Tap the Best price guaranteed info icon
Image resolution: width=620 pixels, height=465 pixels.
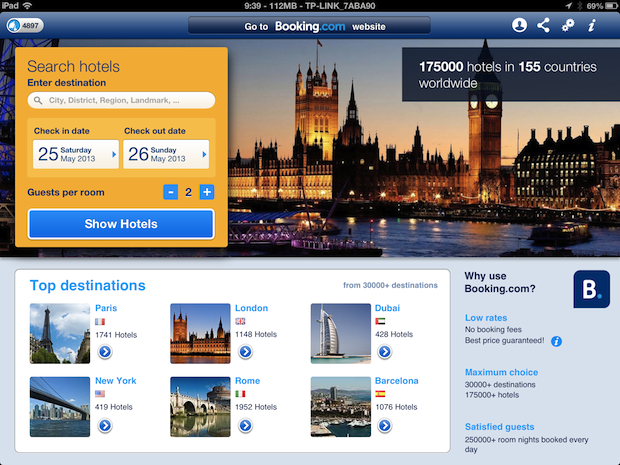coord(556,341)
